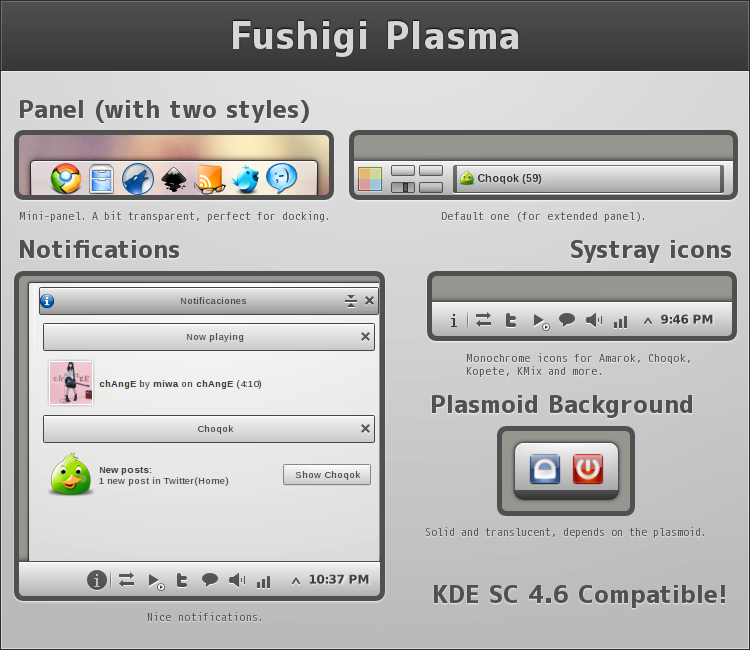Select the Choqok (59) taskbar entry
750x650 pixels.
[x=587, y=179]
